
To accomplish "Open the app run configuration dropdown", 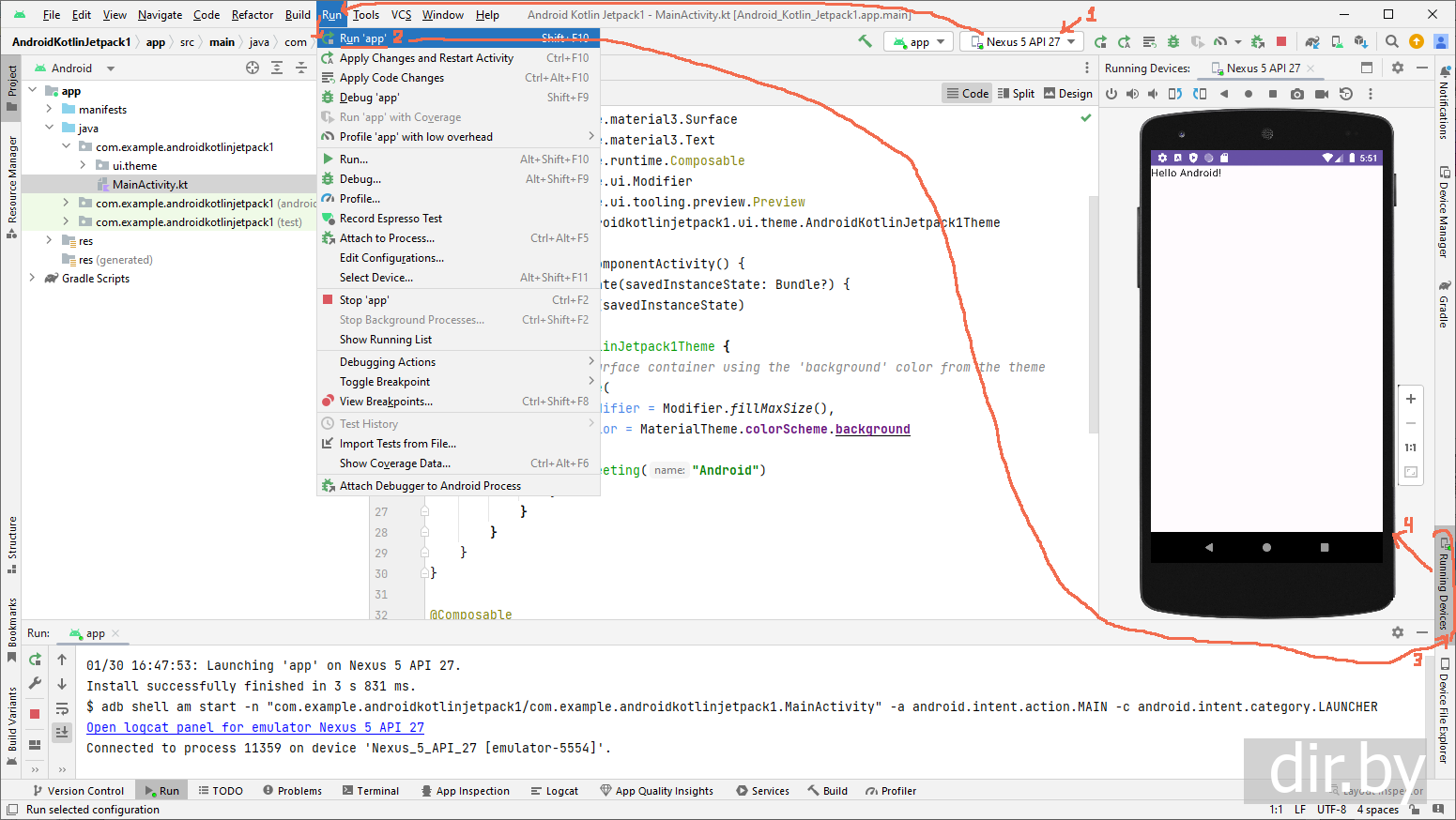I will [919, 41].
